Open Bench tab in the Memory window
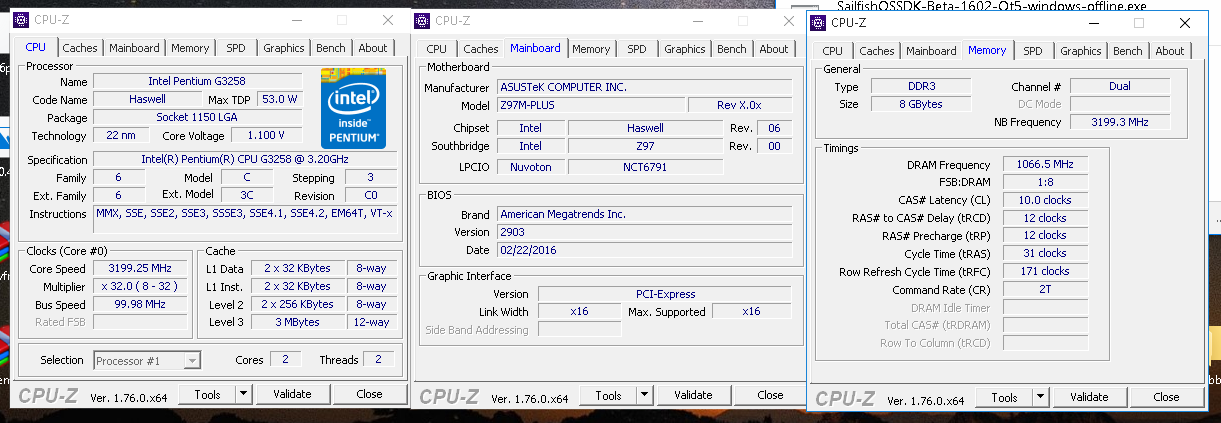 [x=1128, y=51]
